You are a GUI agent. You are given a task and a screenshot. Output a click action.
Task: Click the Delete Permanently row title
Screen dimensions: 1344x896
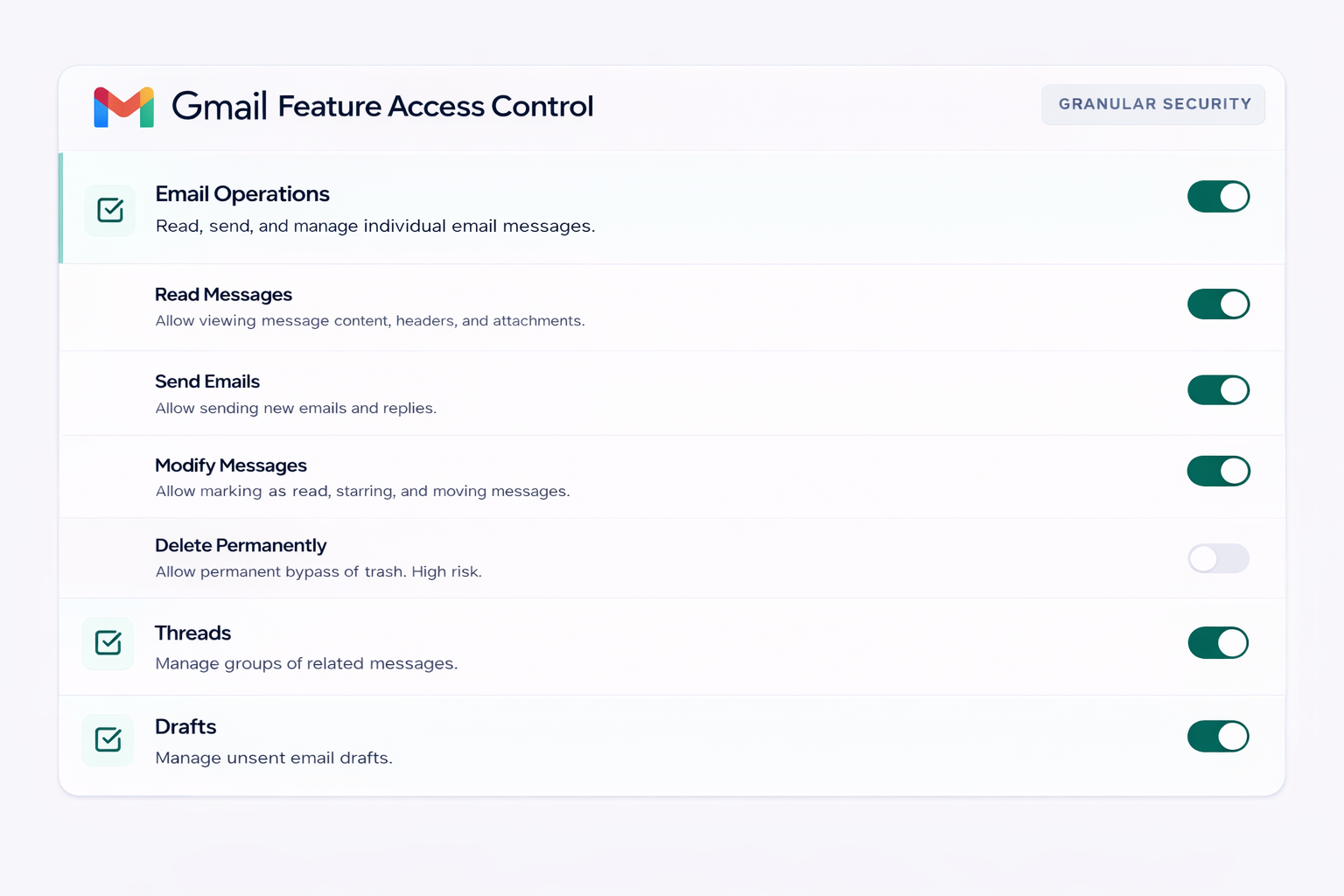click(241, 546)
